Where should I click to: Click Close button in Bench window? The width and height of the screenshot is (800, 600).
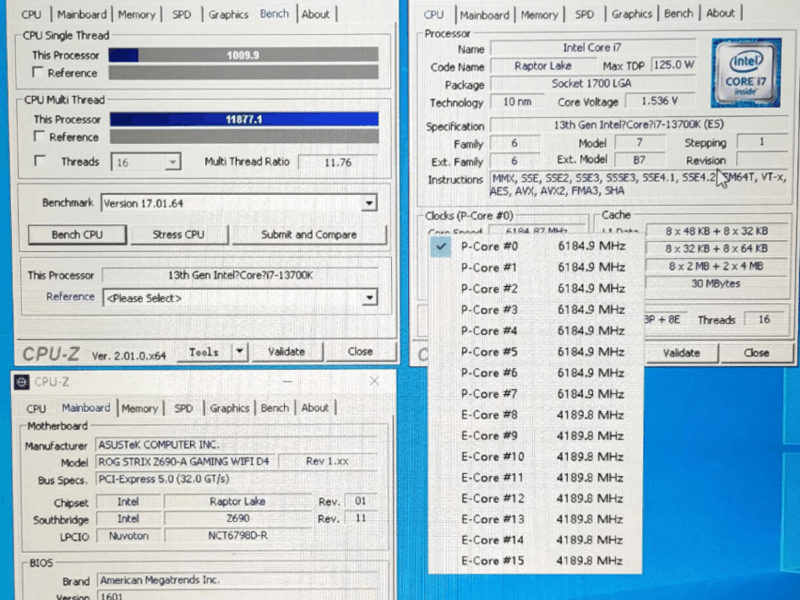[360, 352]
